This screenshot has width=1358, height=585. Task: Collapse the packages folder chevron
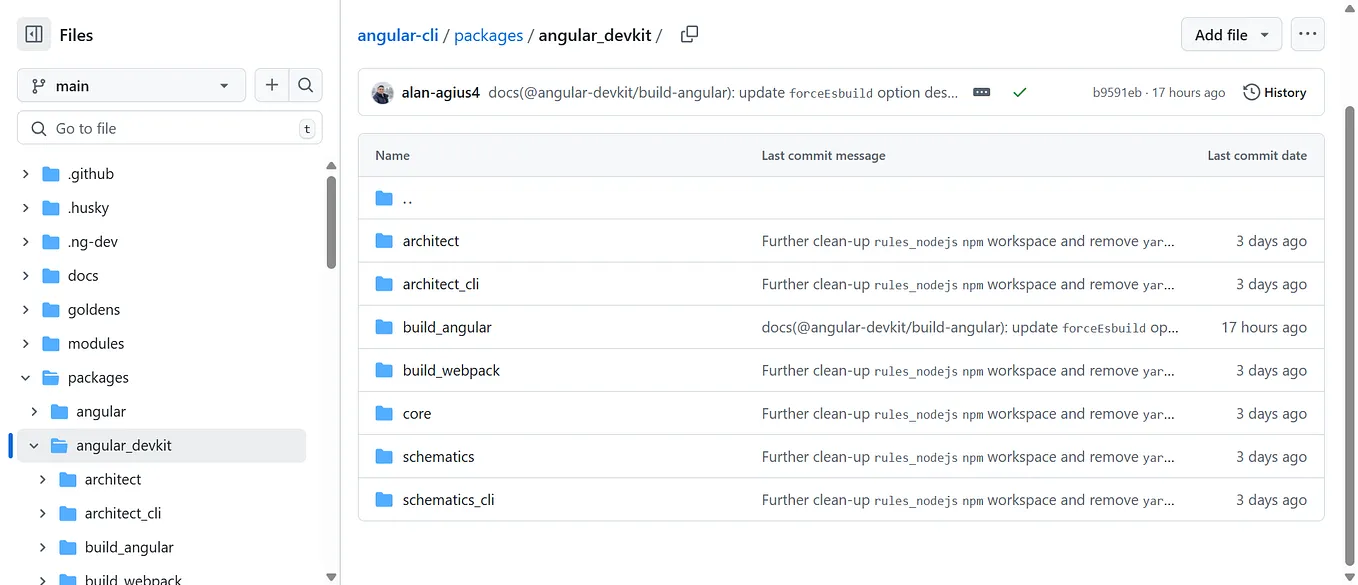(26, 378)
